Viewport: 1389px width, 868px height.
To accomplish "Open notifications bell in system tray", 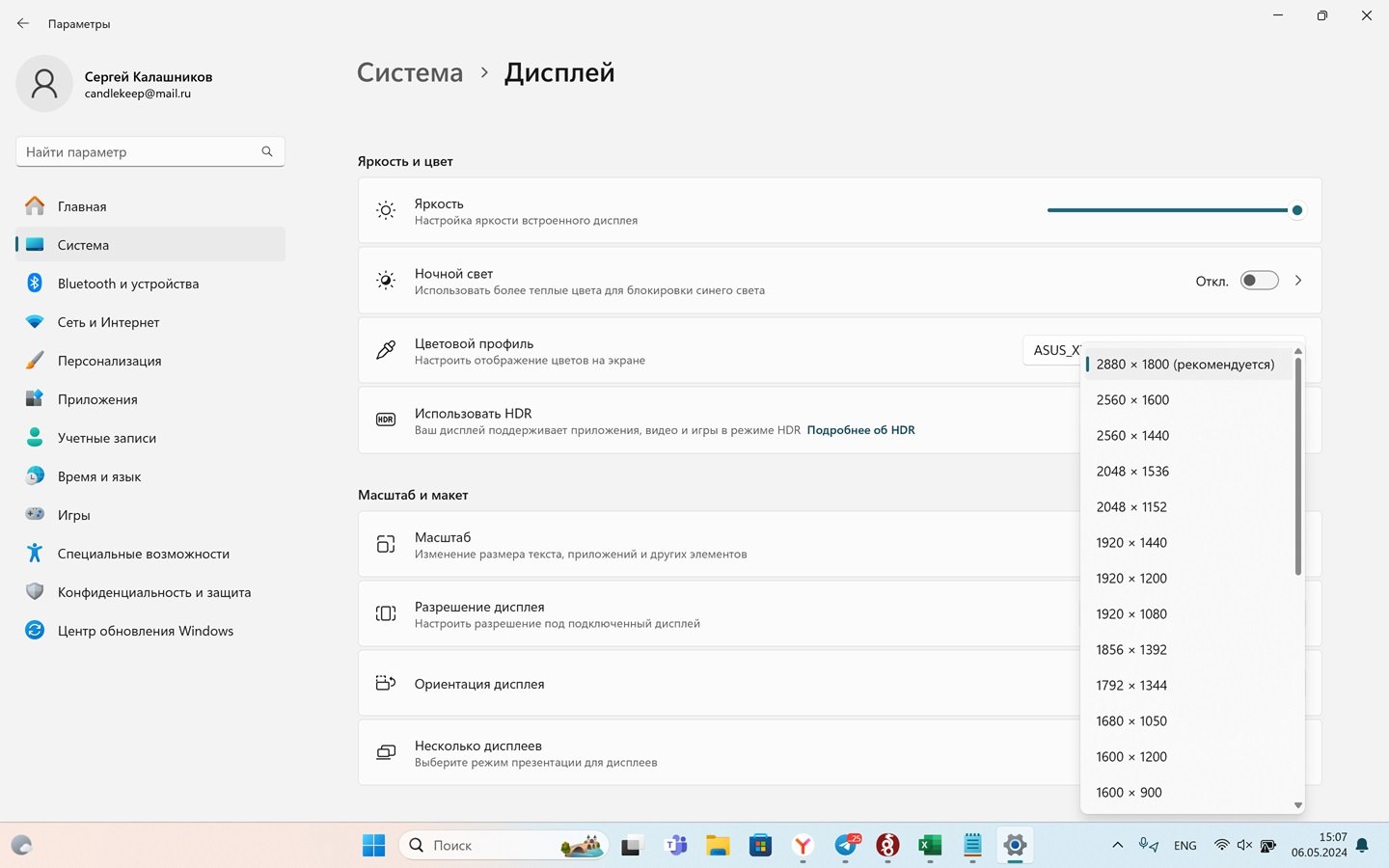I will (1362, 845).
